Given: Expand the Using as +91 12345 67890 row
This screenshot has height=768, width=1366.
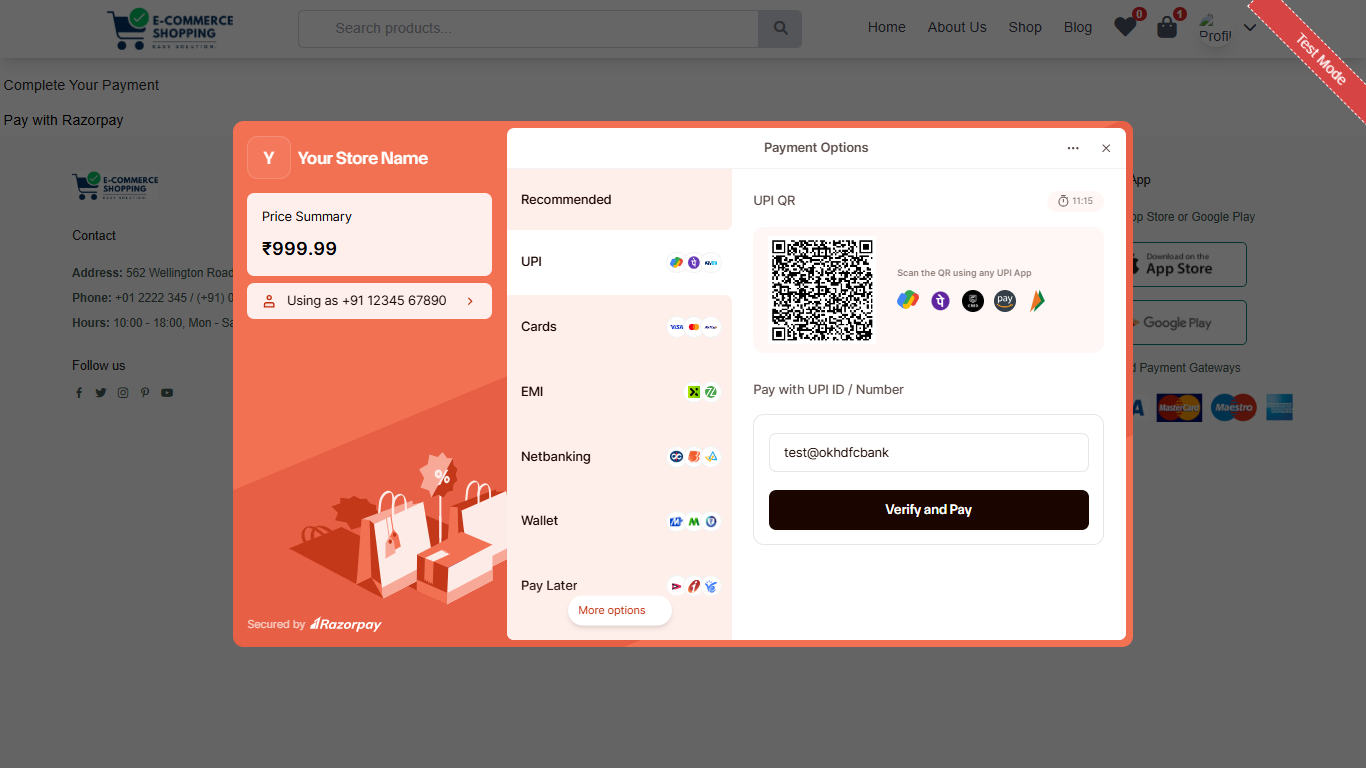Looking at the screenshot, I should 369,301.
